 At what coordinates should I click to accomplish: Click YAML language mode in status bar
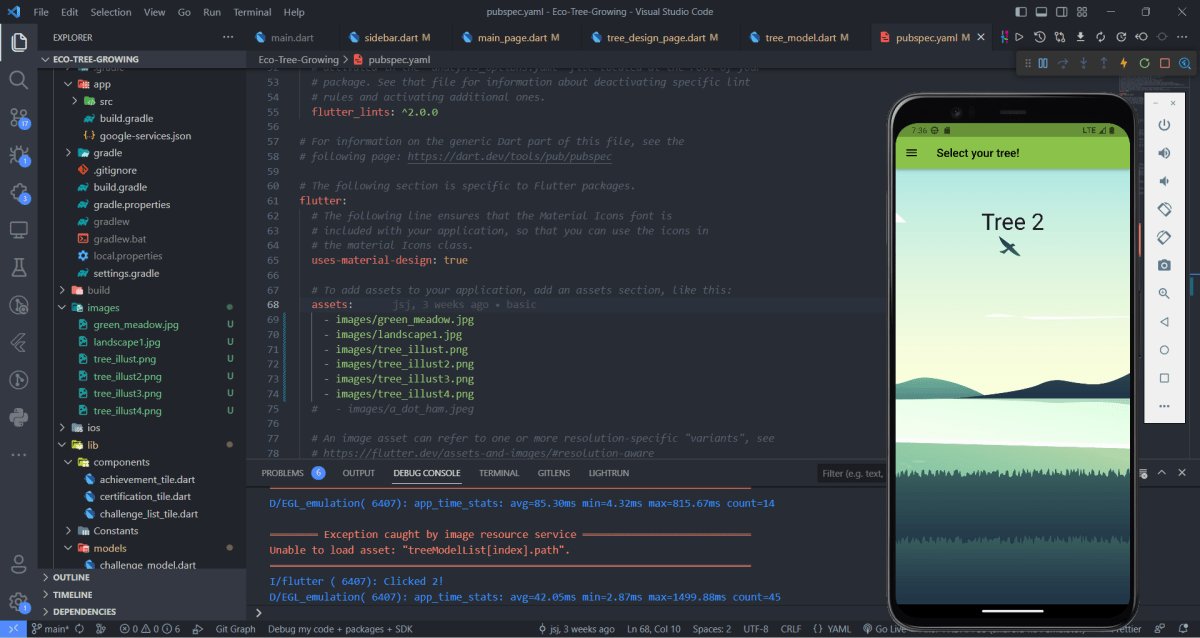(831, 629)
